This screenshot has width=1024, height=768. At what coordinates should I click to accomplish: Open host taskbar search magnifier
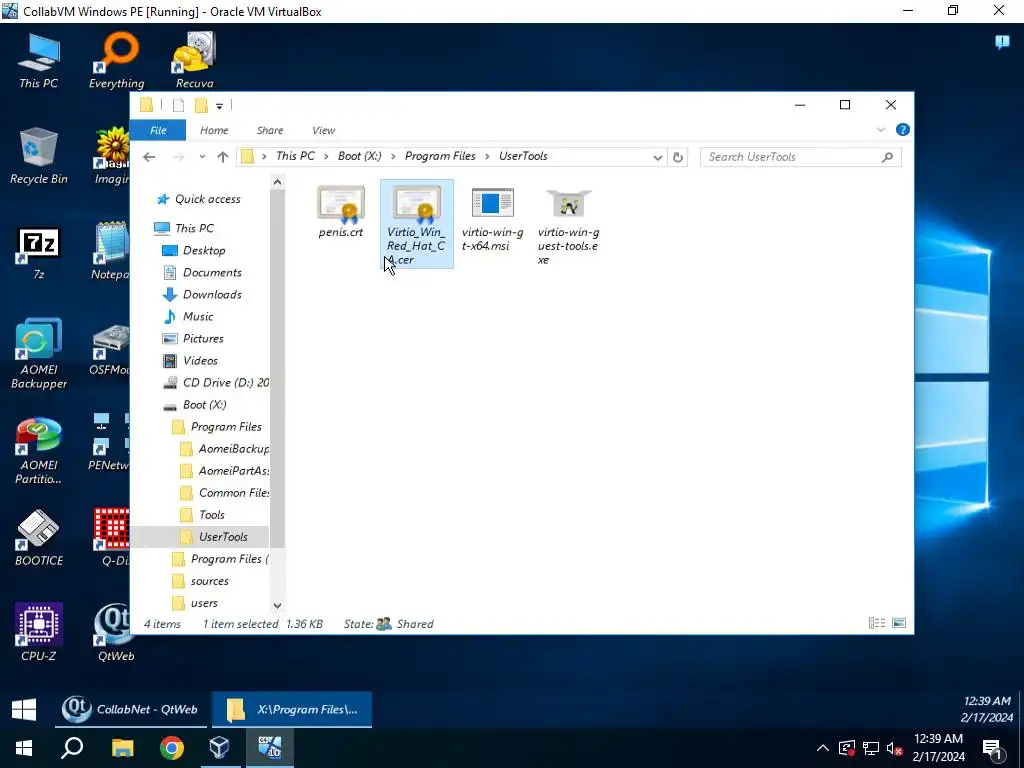pos(72,748)
